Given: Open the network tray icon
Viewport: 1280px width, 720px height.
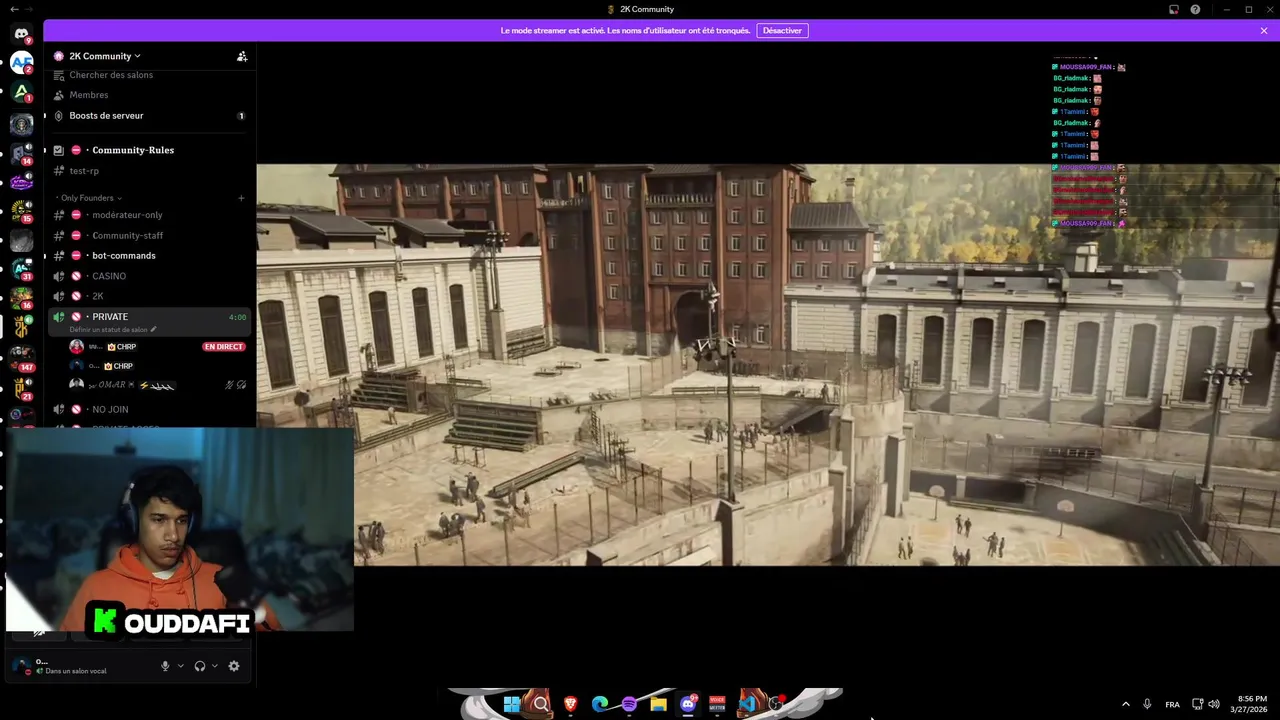Looking at the screenshot, I should point(1198,704).
